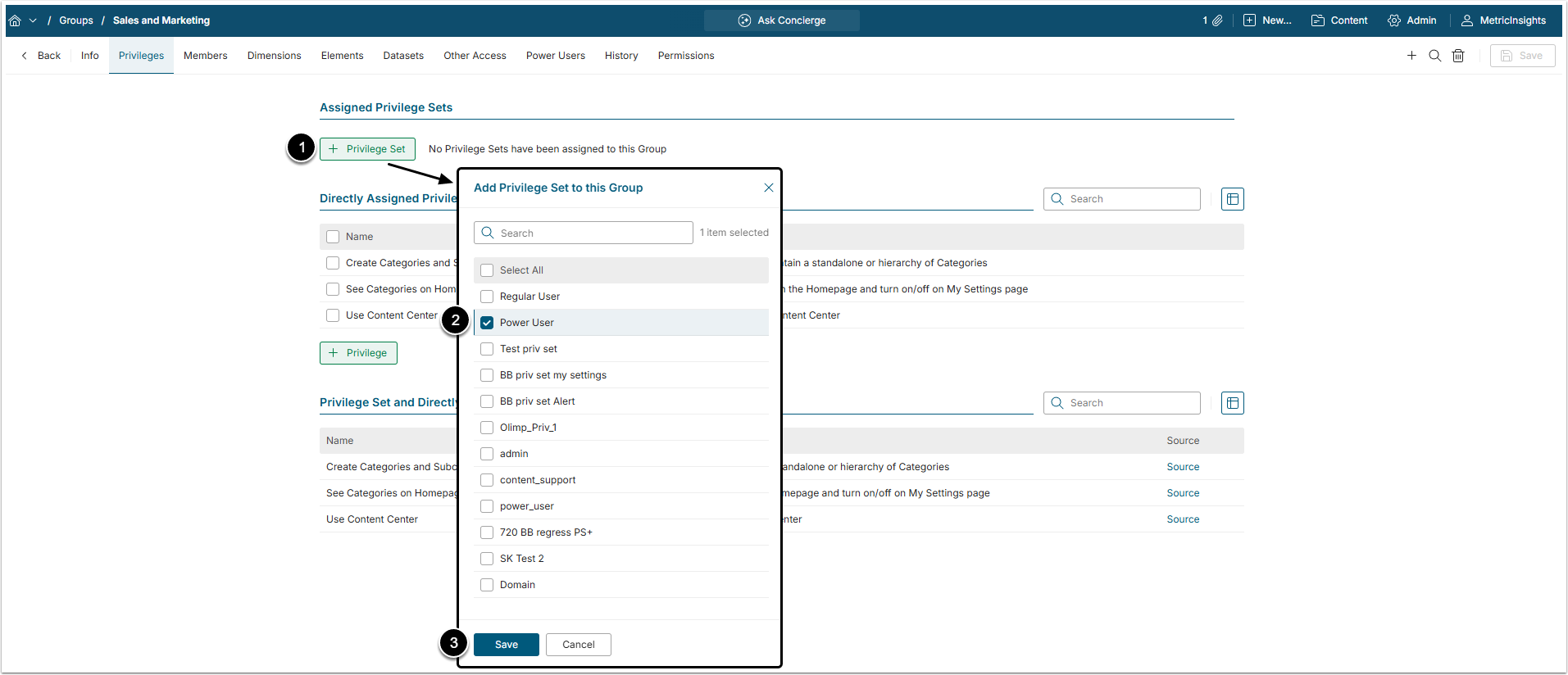The width and height of the screenshot is (1568, 675).
Task: Click the plus icon in page toolbar
Action: coord(1411,56)
